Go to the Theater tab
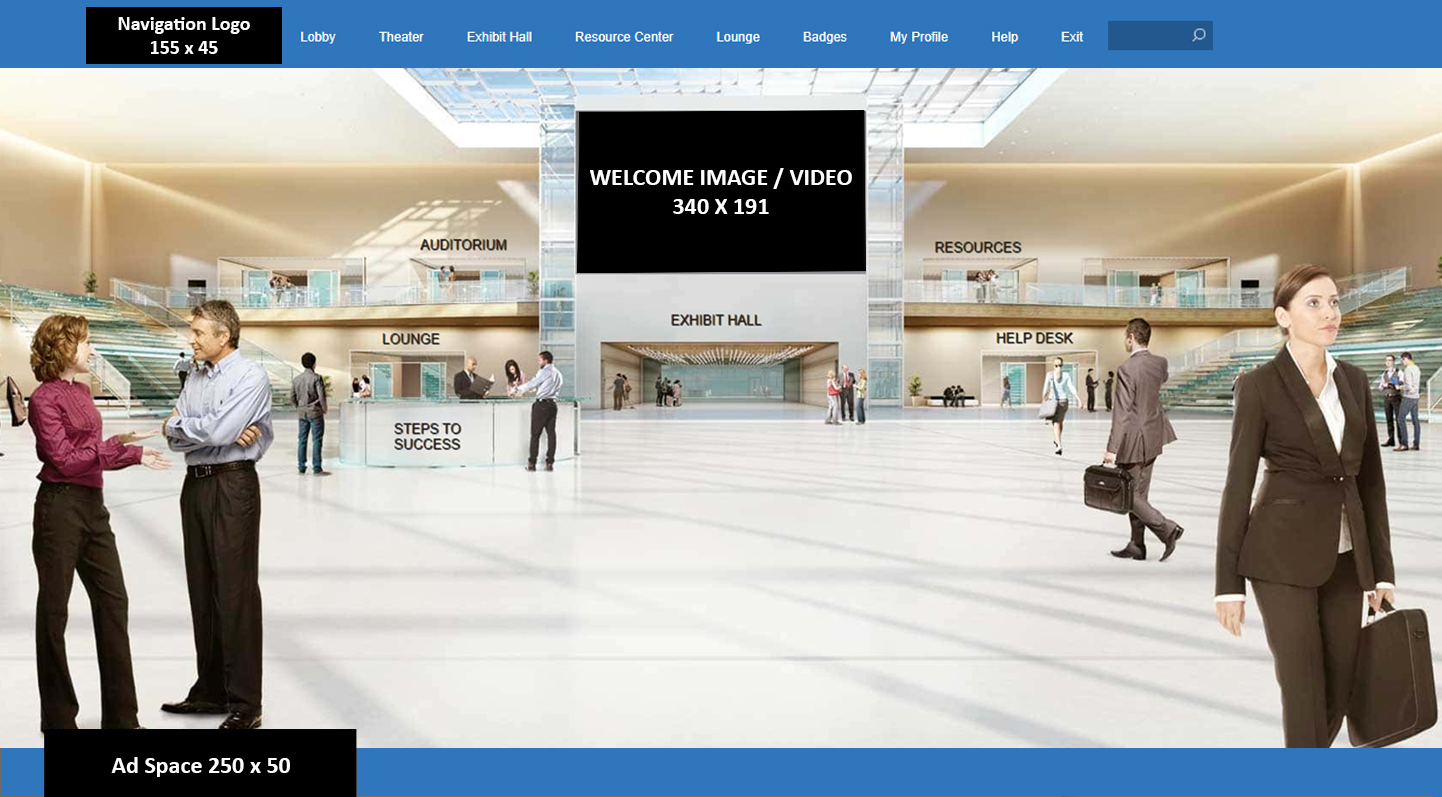The width and height of the screenshot is (1442, 797). point(401,37)
